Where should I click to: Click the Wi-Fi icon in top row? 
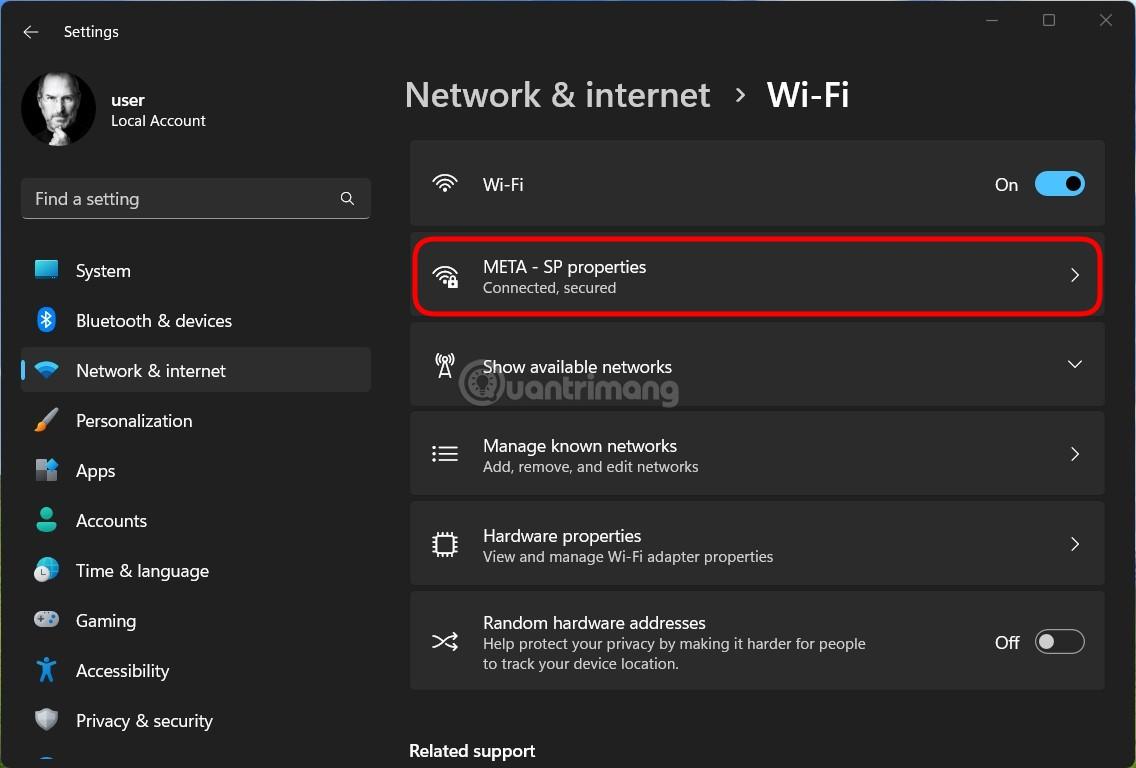pyautogui.click(x=445, y=183)
